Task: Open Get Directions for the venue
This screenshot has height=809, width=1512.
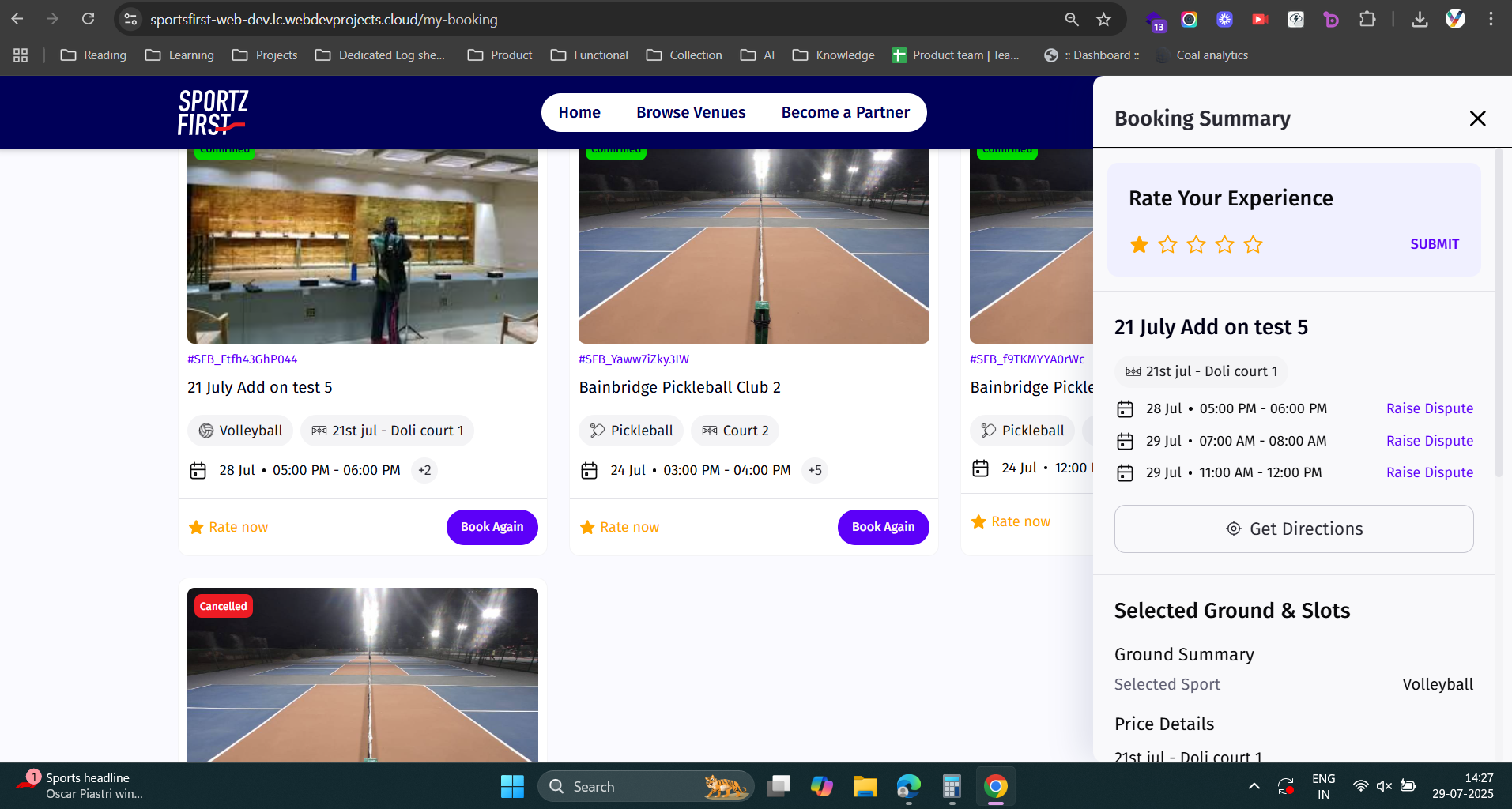Action: click(x=1293, y=529)
